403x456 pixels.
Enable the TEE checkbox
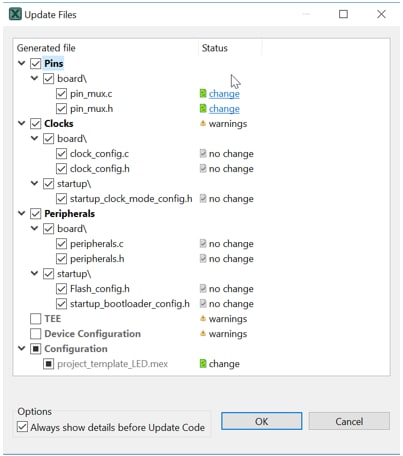point(36,319)
